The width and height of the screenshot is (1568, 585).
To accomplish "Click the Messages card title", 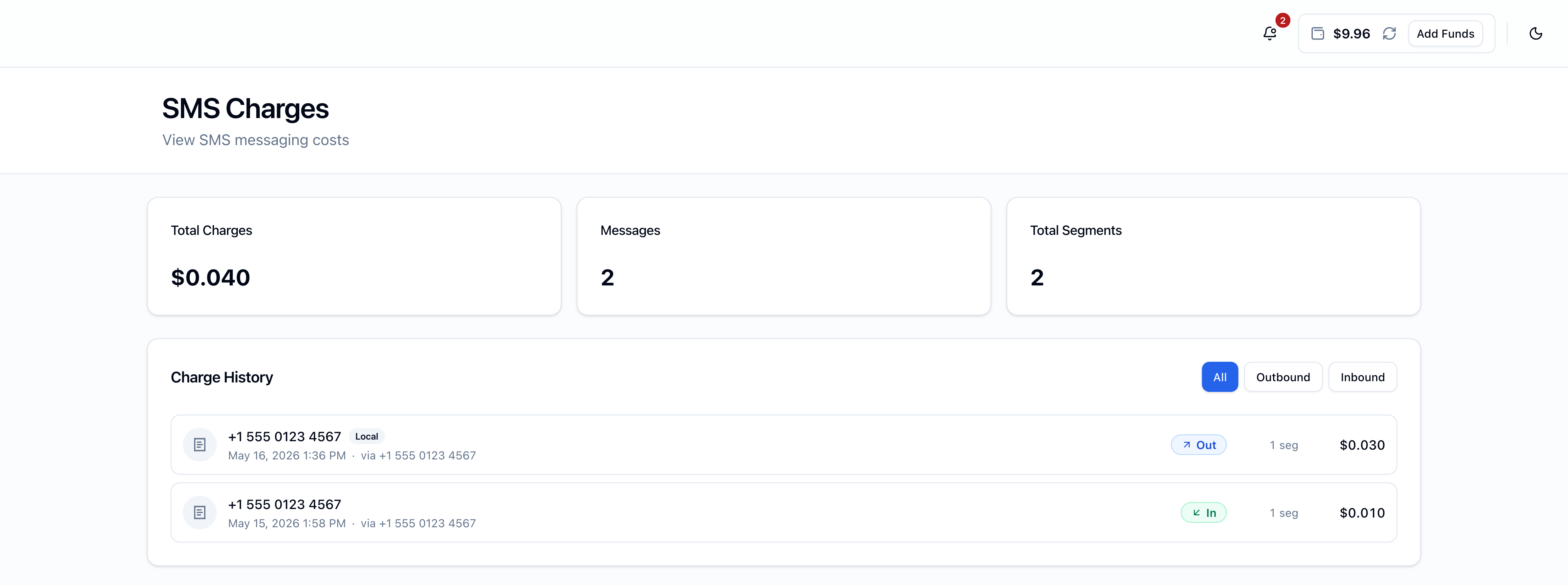I will coord(630,230).
